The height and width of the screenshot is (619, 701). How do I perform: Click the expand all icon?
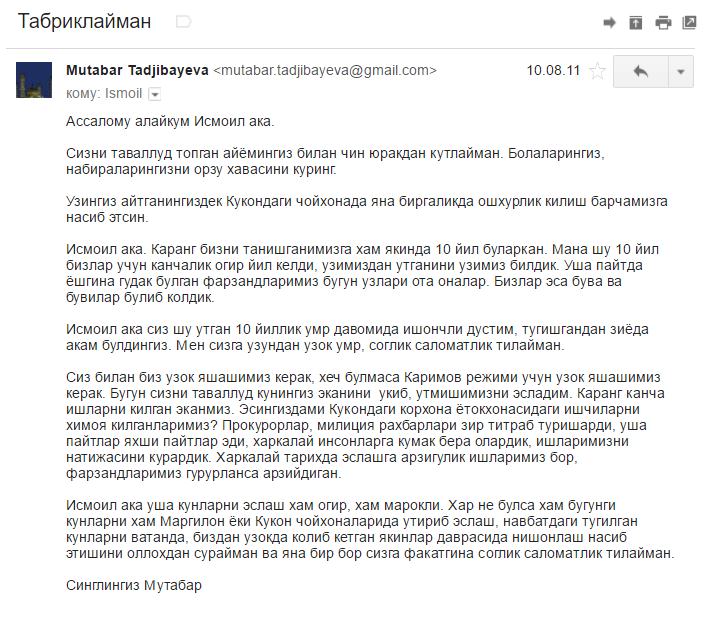635,22
